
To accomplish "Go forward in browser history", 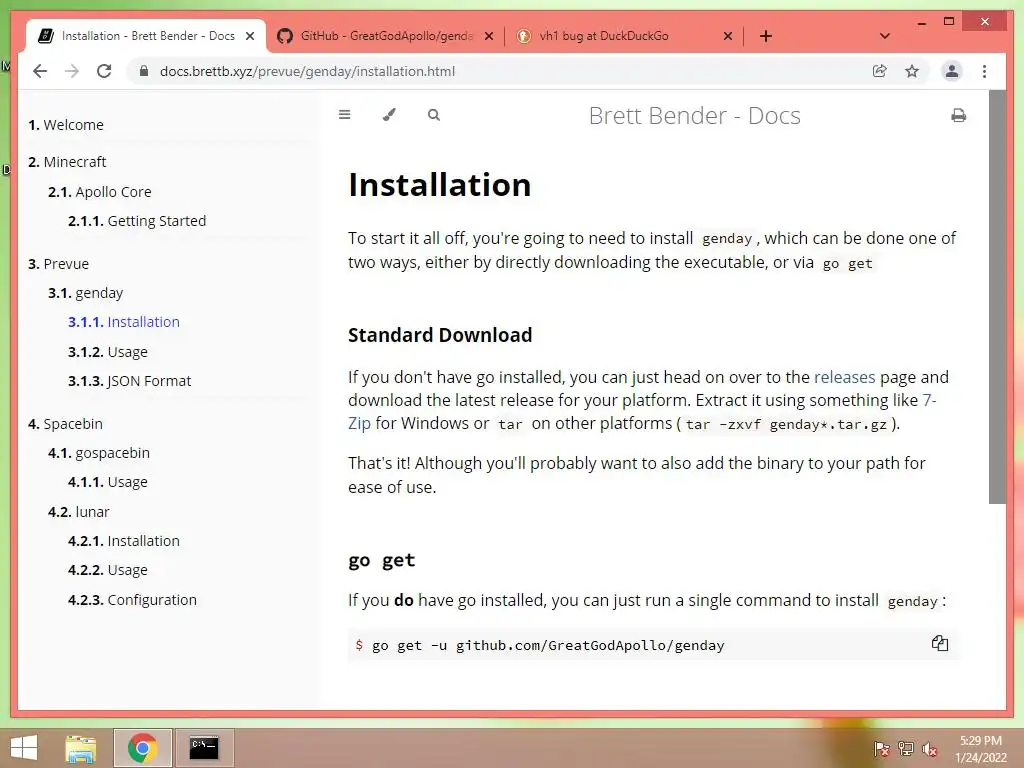I will tap(72, 71).
